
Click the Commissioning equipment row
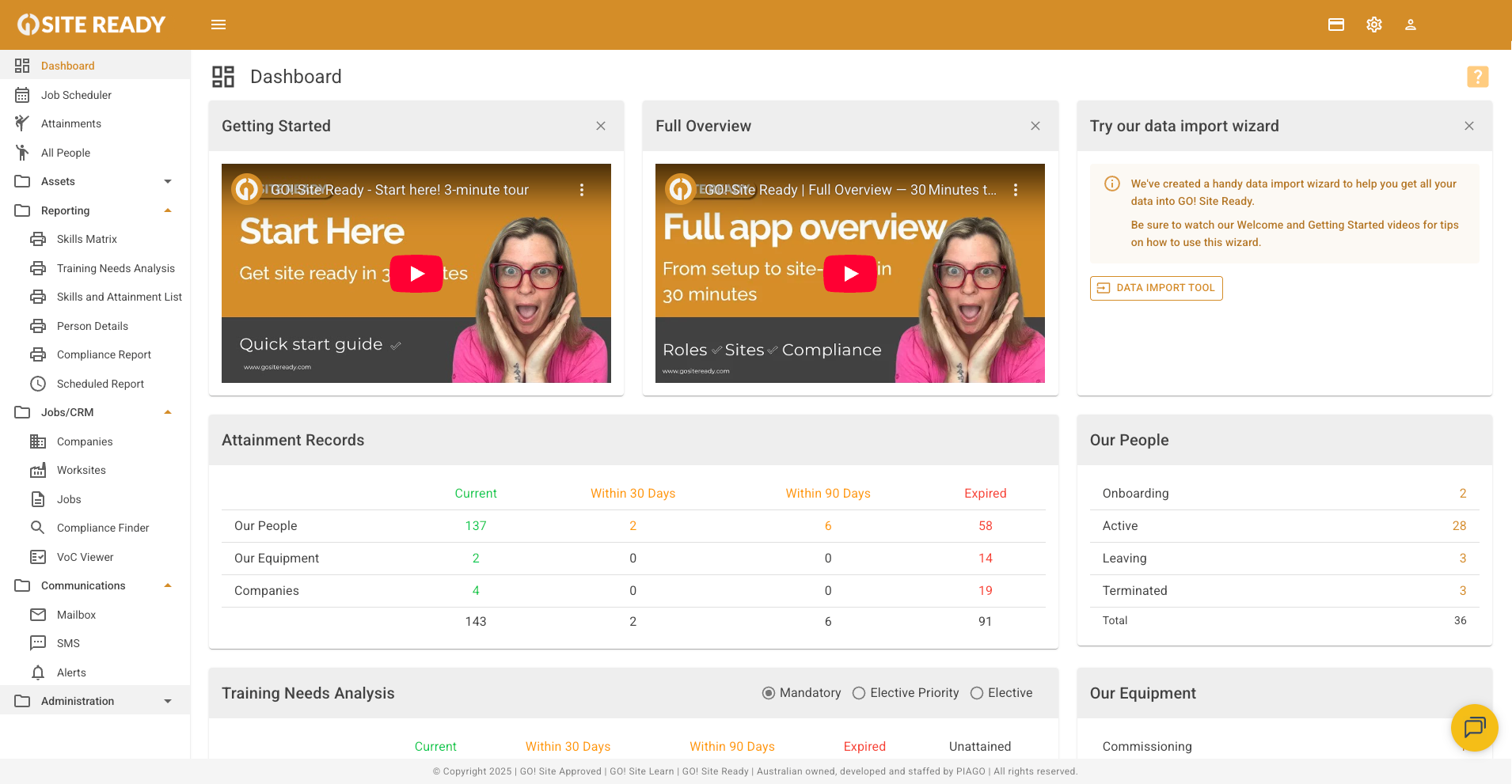click(x=1284, y=746)
